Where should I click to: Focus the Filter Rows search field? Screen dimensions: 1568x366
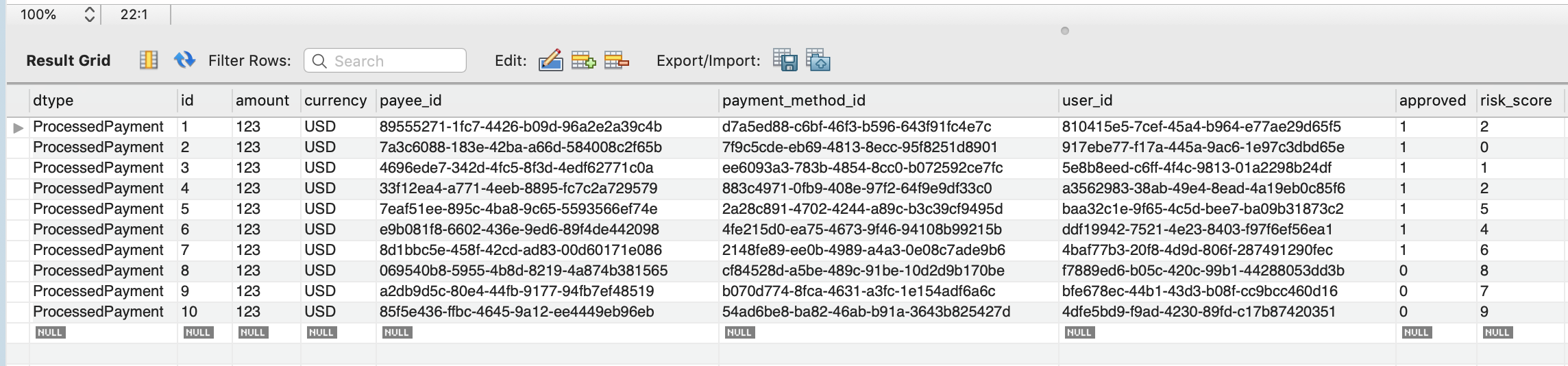385,60
